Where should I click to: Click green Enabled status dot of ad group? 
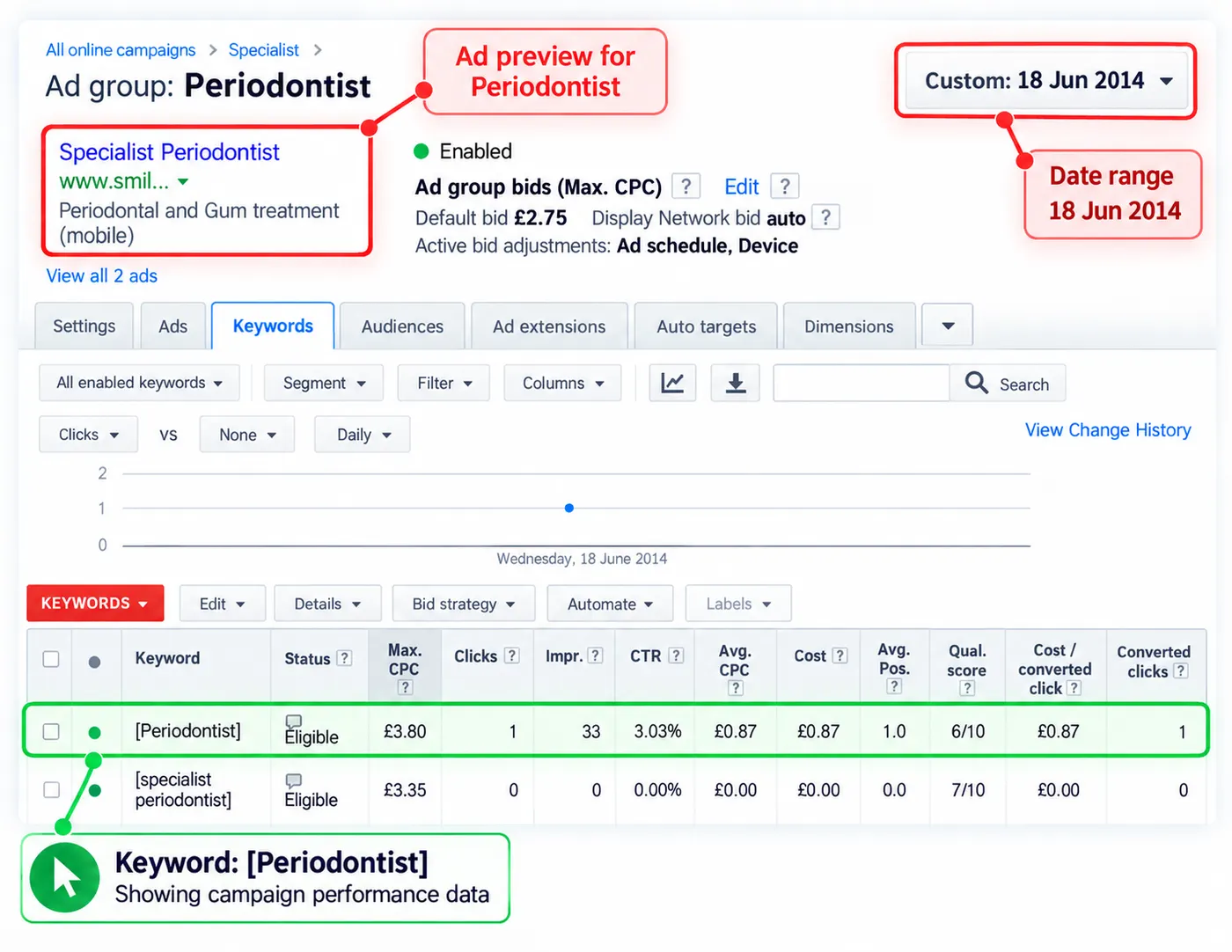point(422,151)
